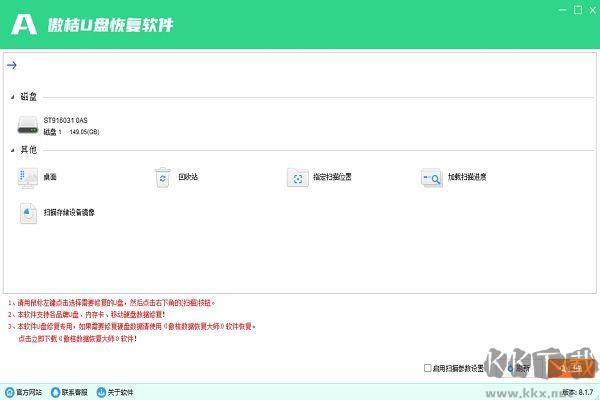Click the official website (官方网站) home icon
This screenshot has width=600, height=400.
[x=10, y=392]
